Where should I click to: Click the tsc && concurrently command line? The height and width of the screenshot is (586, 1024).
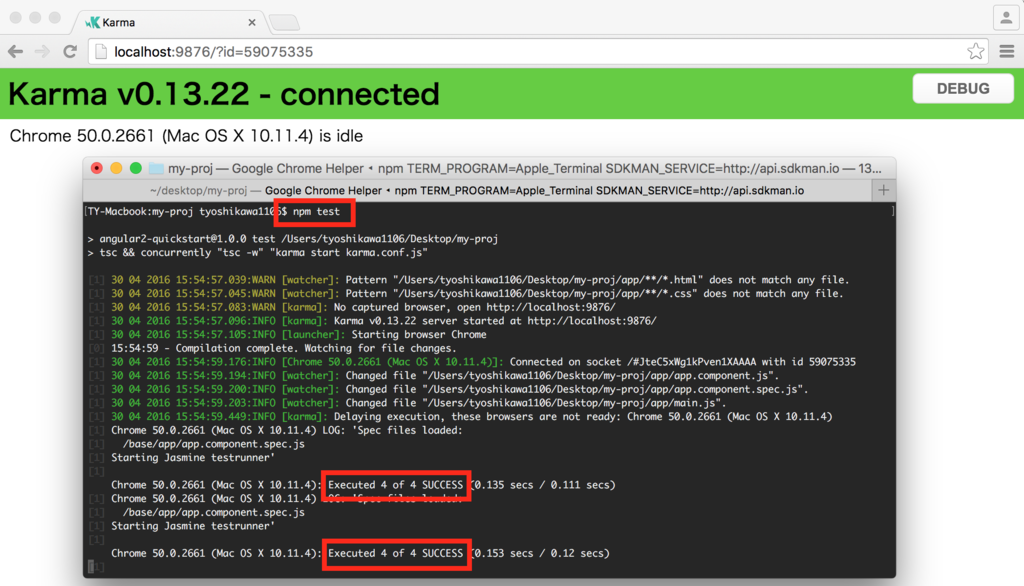(x=257, y=253)
